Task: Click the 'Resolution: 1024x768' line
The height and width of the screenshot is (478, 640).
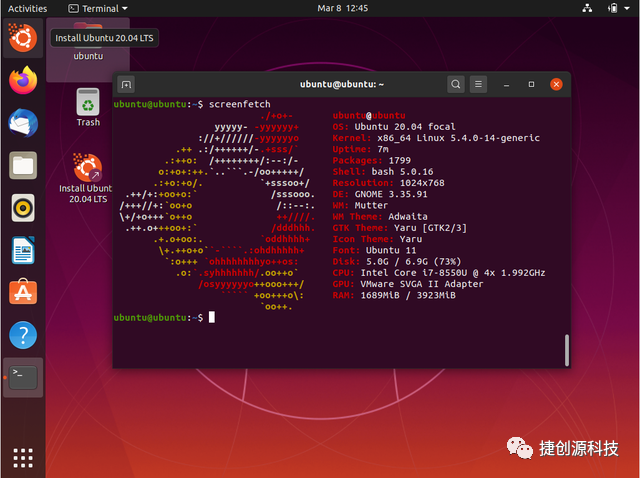Action: click(388, 183)
